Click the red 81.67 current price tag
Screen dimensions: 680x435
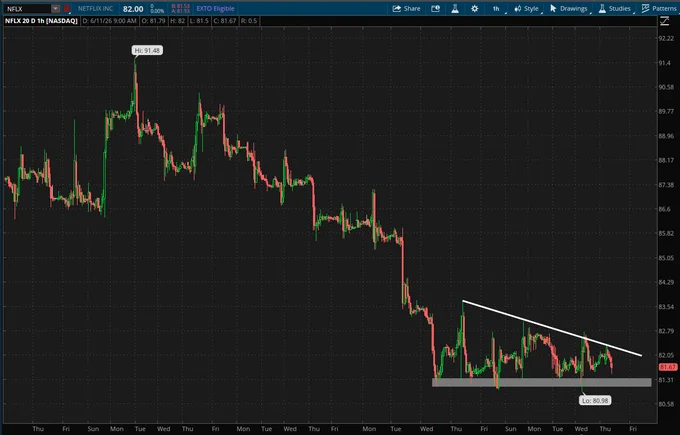(x=667, y=367)
